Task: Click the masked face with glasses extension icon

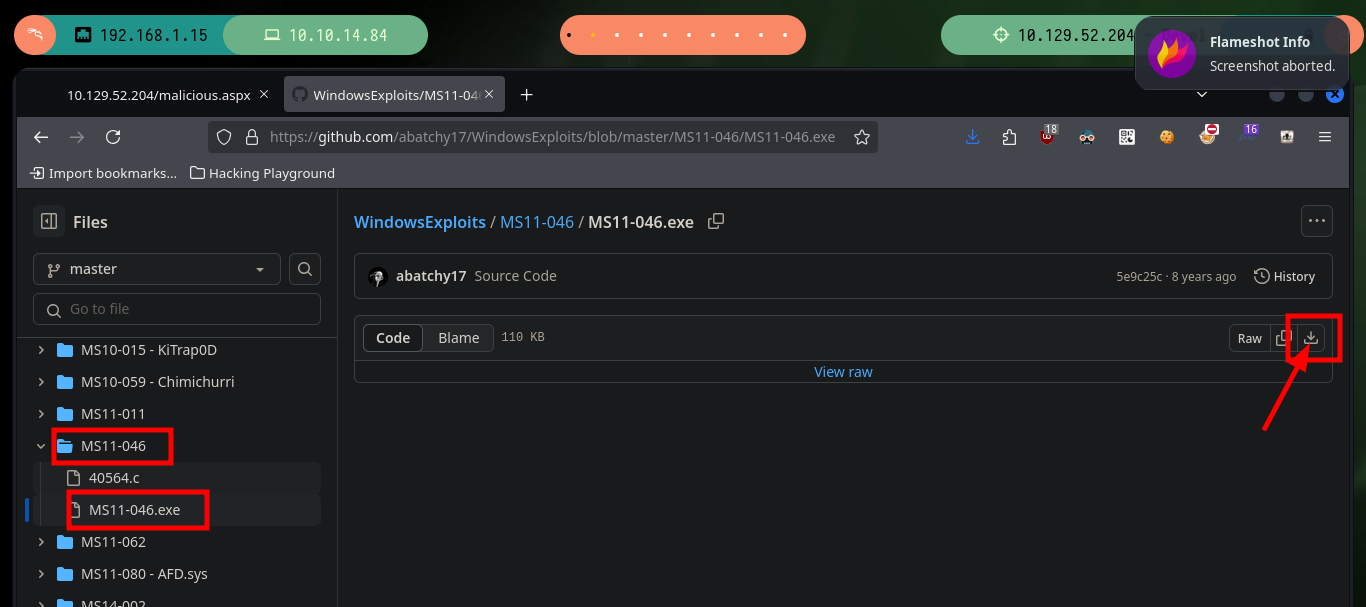Action: coord(1087,137)
